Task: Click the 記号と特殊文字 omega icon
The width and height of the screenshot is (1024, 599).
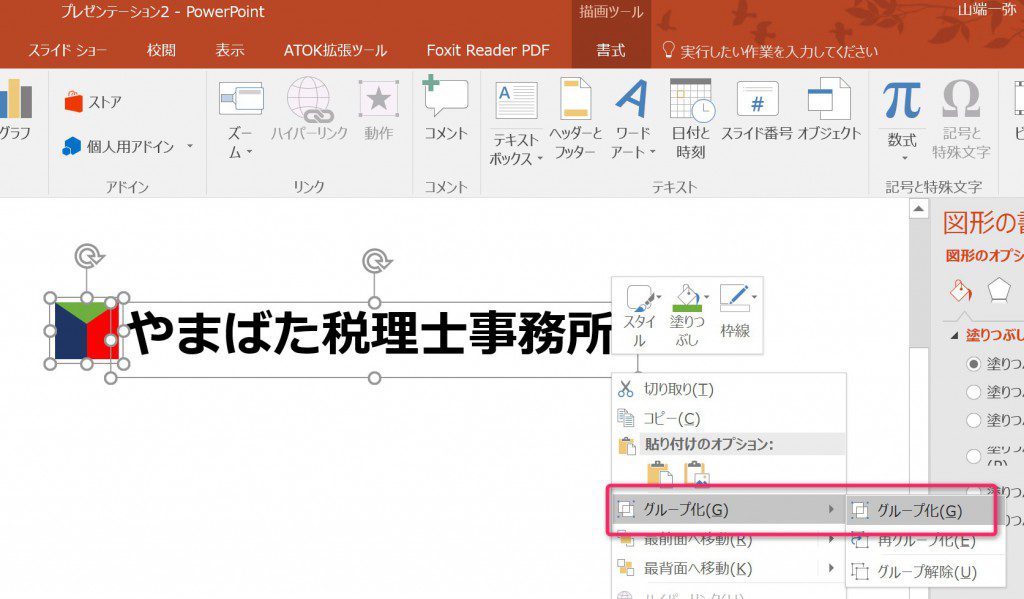Action: [961, 99]
